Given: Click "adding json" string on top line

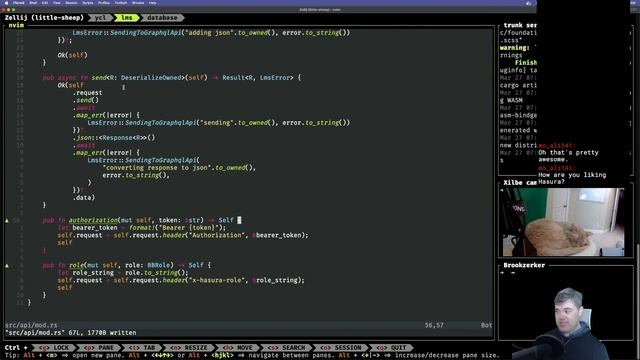Looking at the screenshot, I should coord(208,32).
